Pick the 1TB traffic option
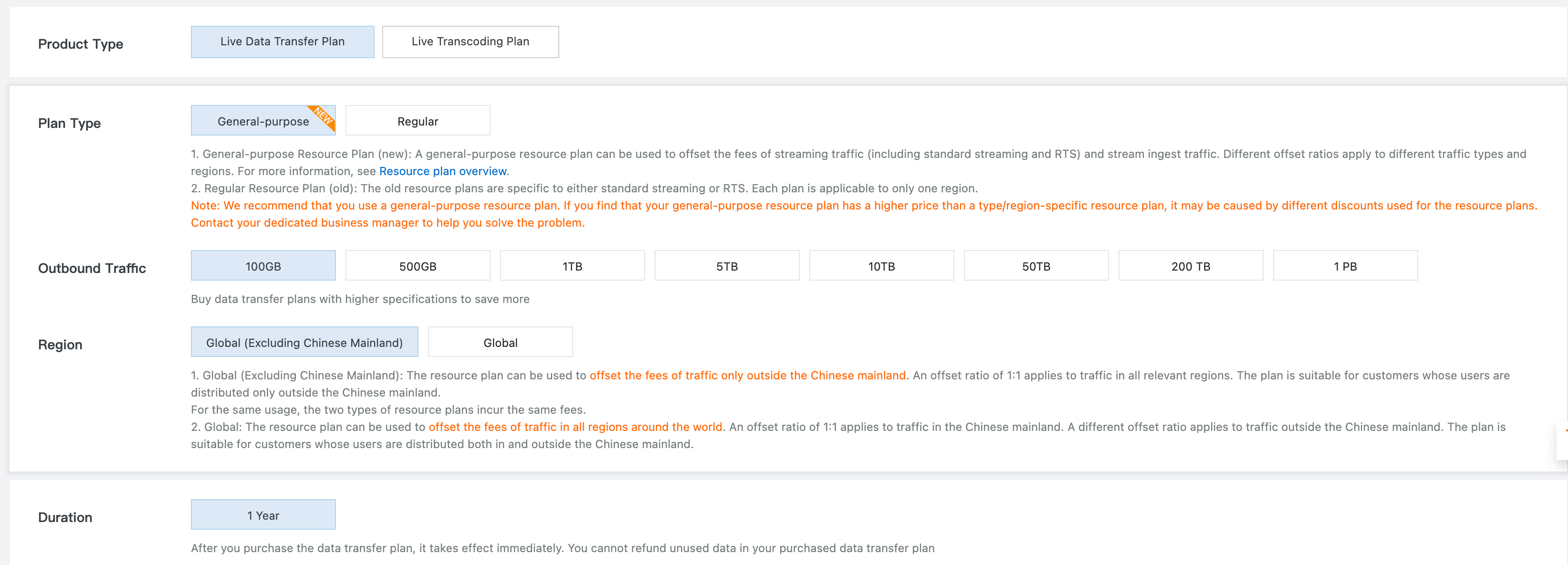Viewport: 1568px width, 565px height. coord(572,266)
